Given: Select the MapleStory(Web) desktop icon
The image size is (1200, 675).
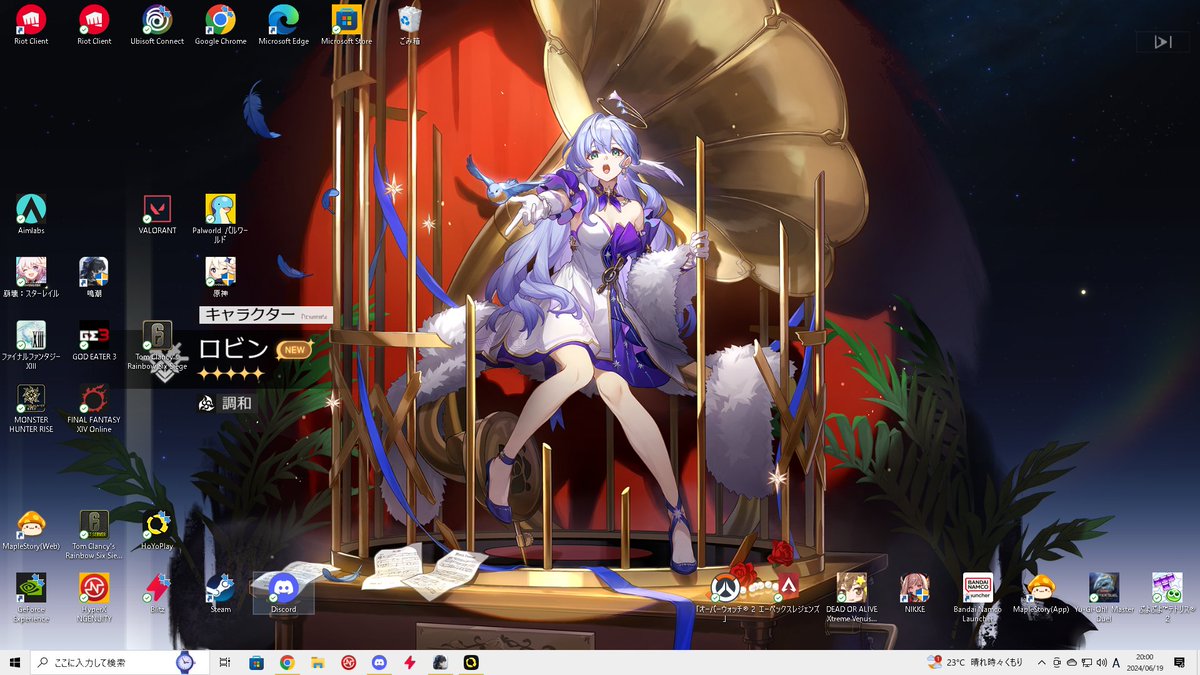Looking at the screenshot, I should (31, 530).
